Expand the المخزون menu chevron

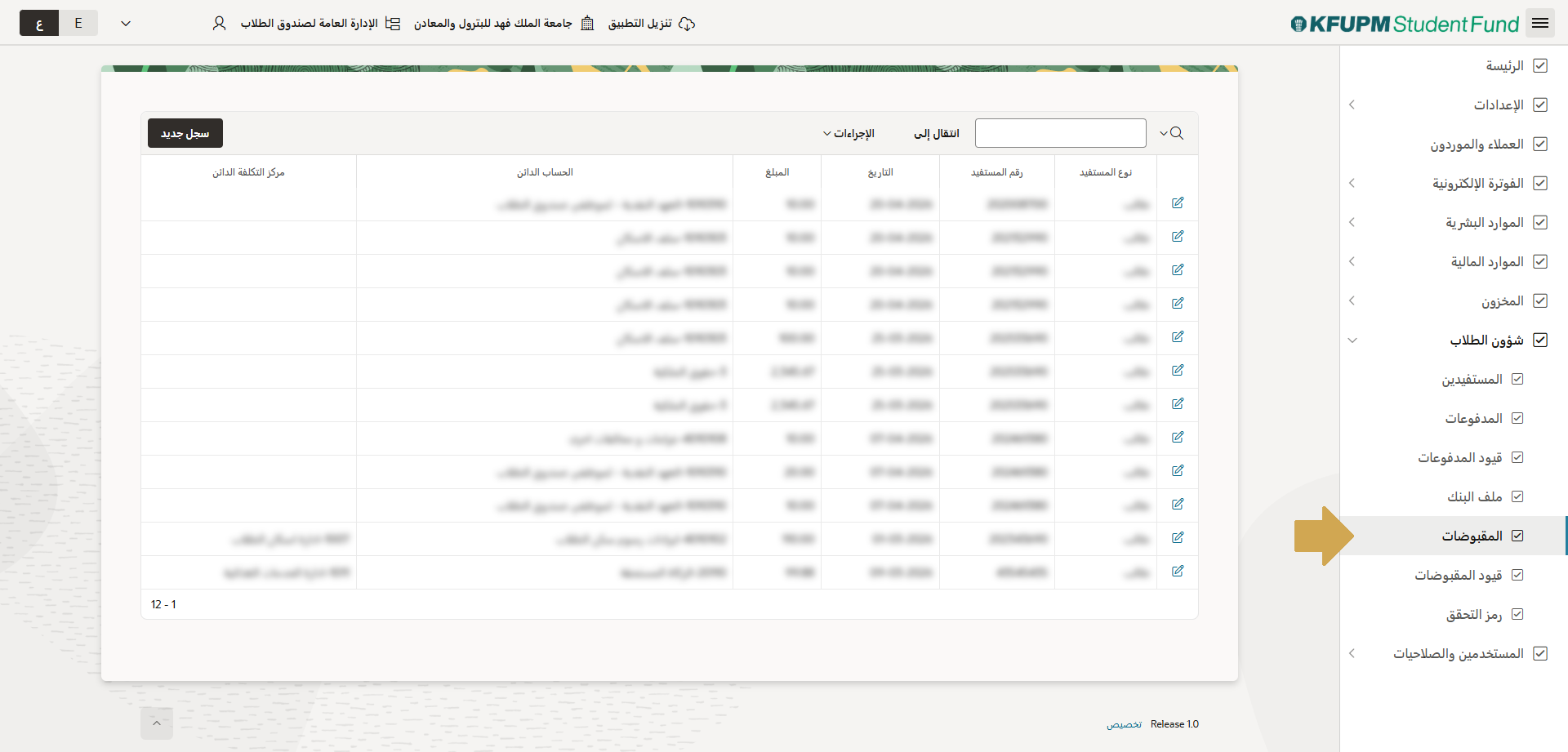[x=1352, y=300]
